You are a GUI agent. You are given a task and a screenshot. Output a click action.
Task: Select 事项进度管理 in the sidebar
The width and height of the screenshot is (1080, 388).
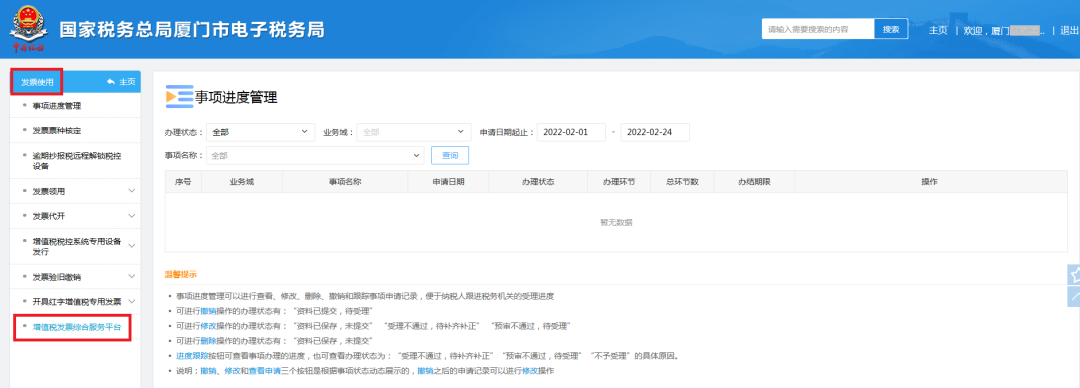tap(57, 106)
